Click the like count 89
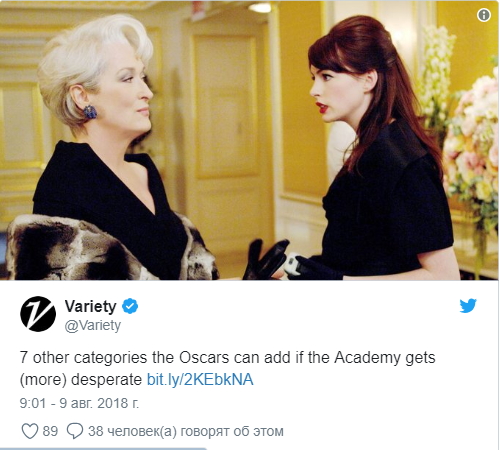500x450 pixels. [x=50, y=431]
